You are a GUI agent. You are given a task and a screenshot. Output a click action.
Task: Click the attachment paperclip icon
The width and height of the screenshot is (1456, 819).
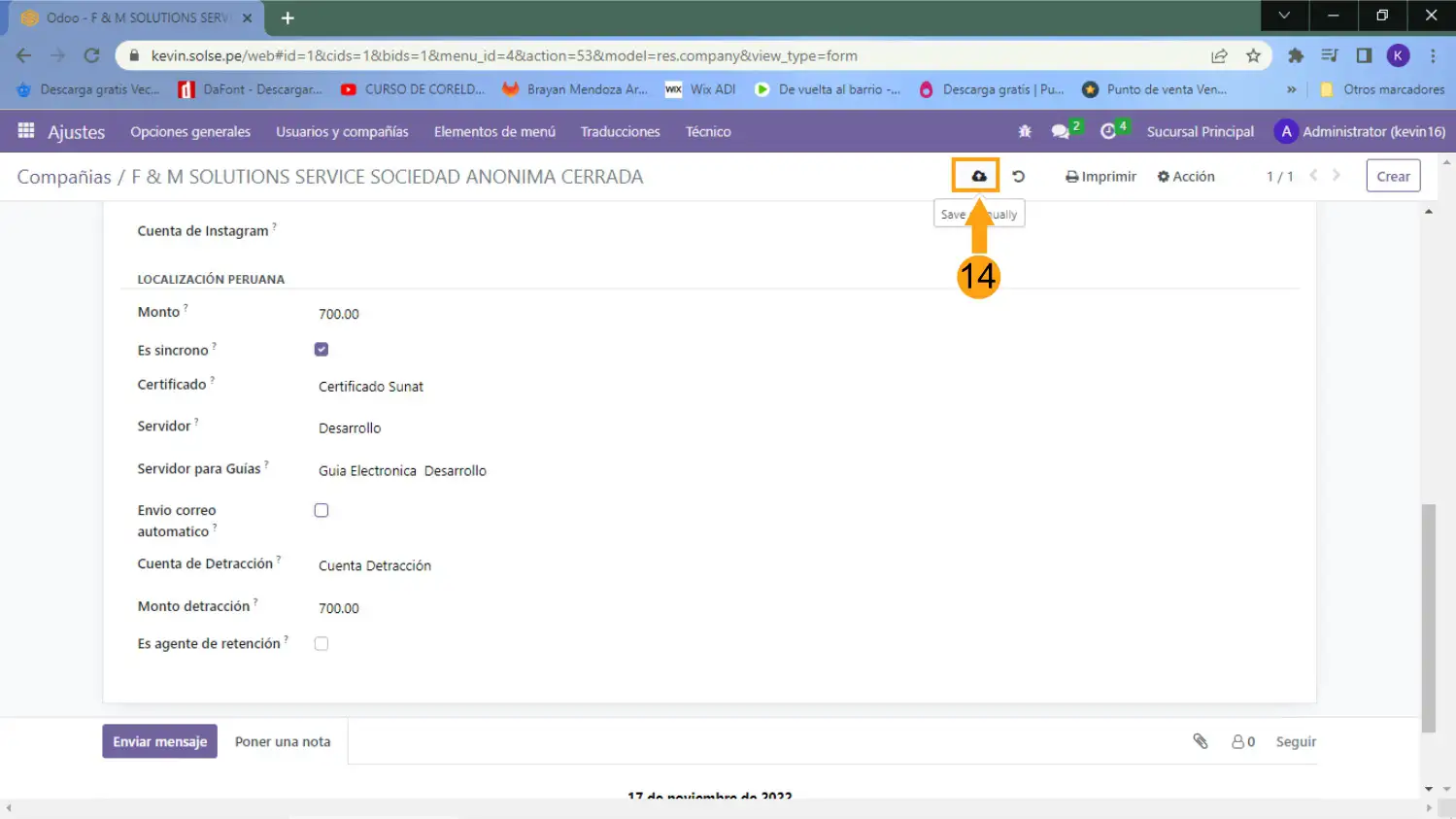pyautogui.click(x=1201, y=741)
